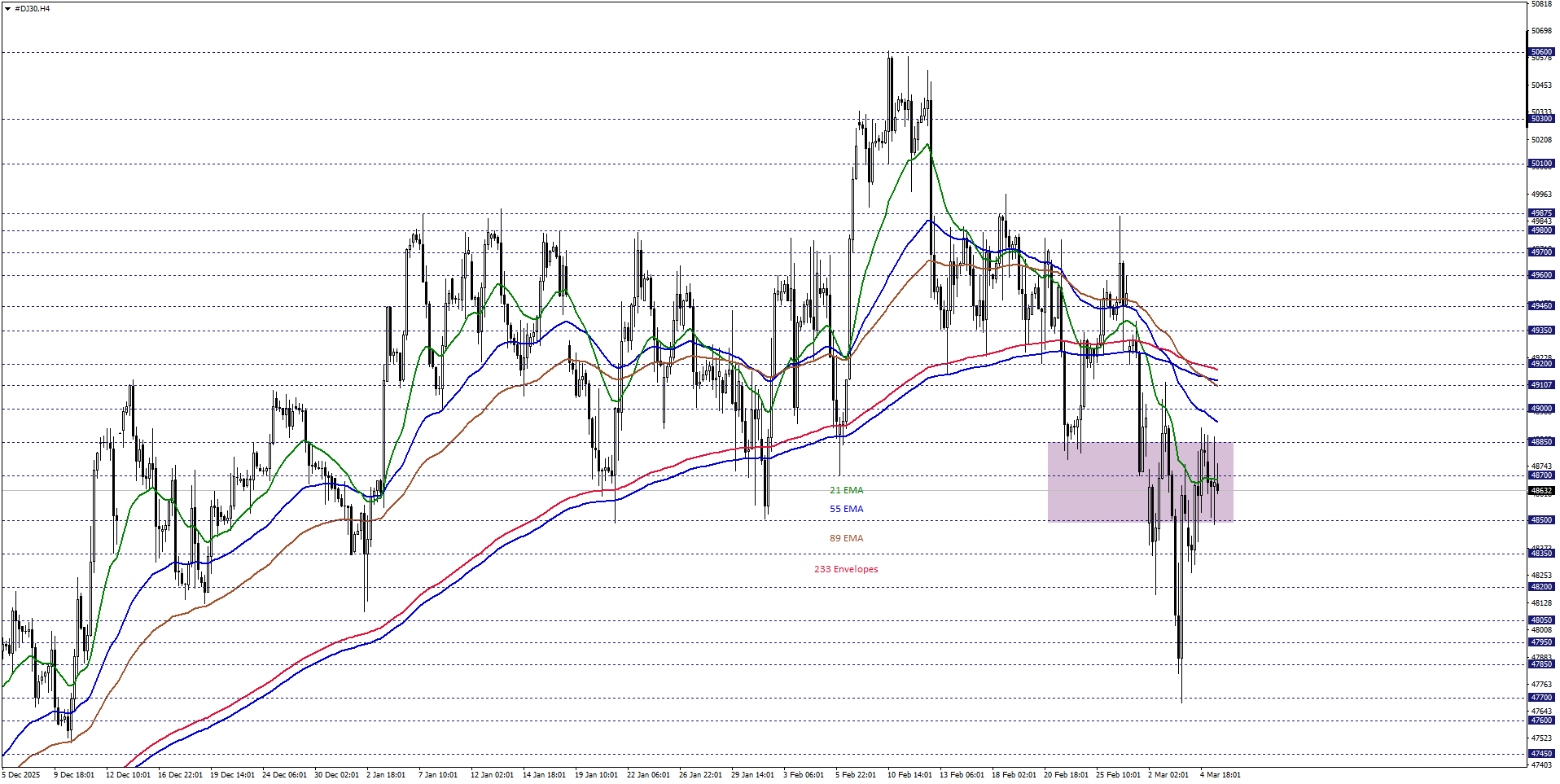Click the 50300 price level tag
This screenshot has width=1560, height=784.
1541,119
